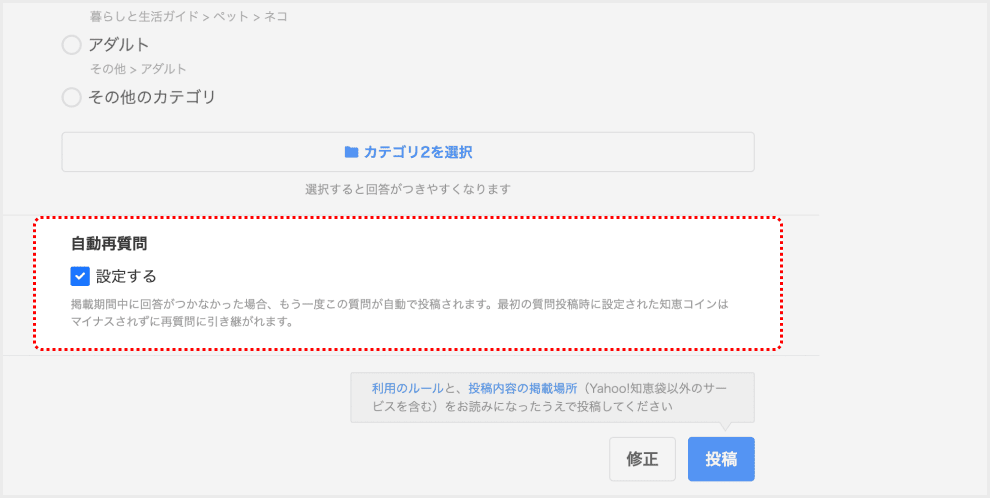Click the blue 投稿 button

pos(721,459)
